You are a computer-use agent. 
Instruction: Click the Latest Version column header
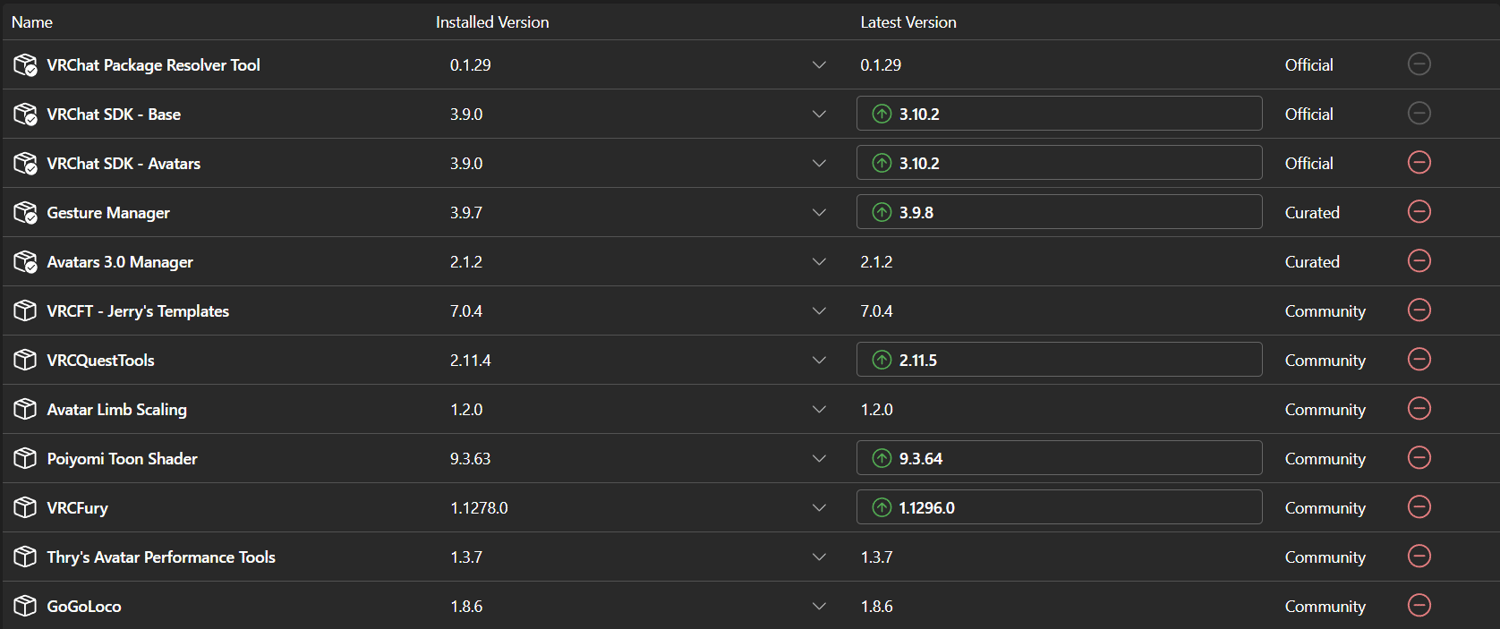(x=908, y=22)
